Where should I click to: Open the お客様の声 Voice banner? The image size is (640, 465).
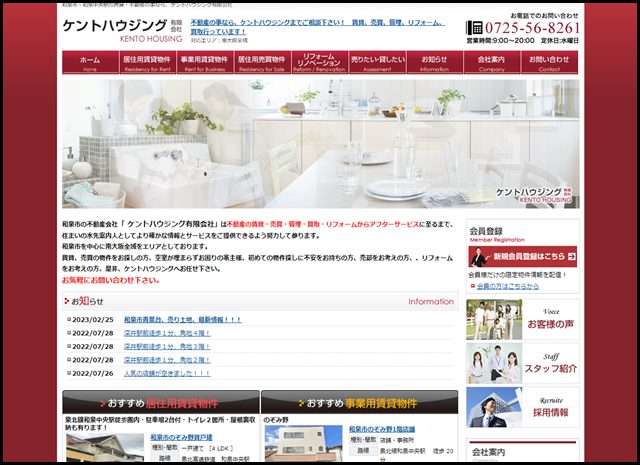(522, 319)
